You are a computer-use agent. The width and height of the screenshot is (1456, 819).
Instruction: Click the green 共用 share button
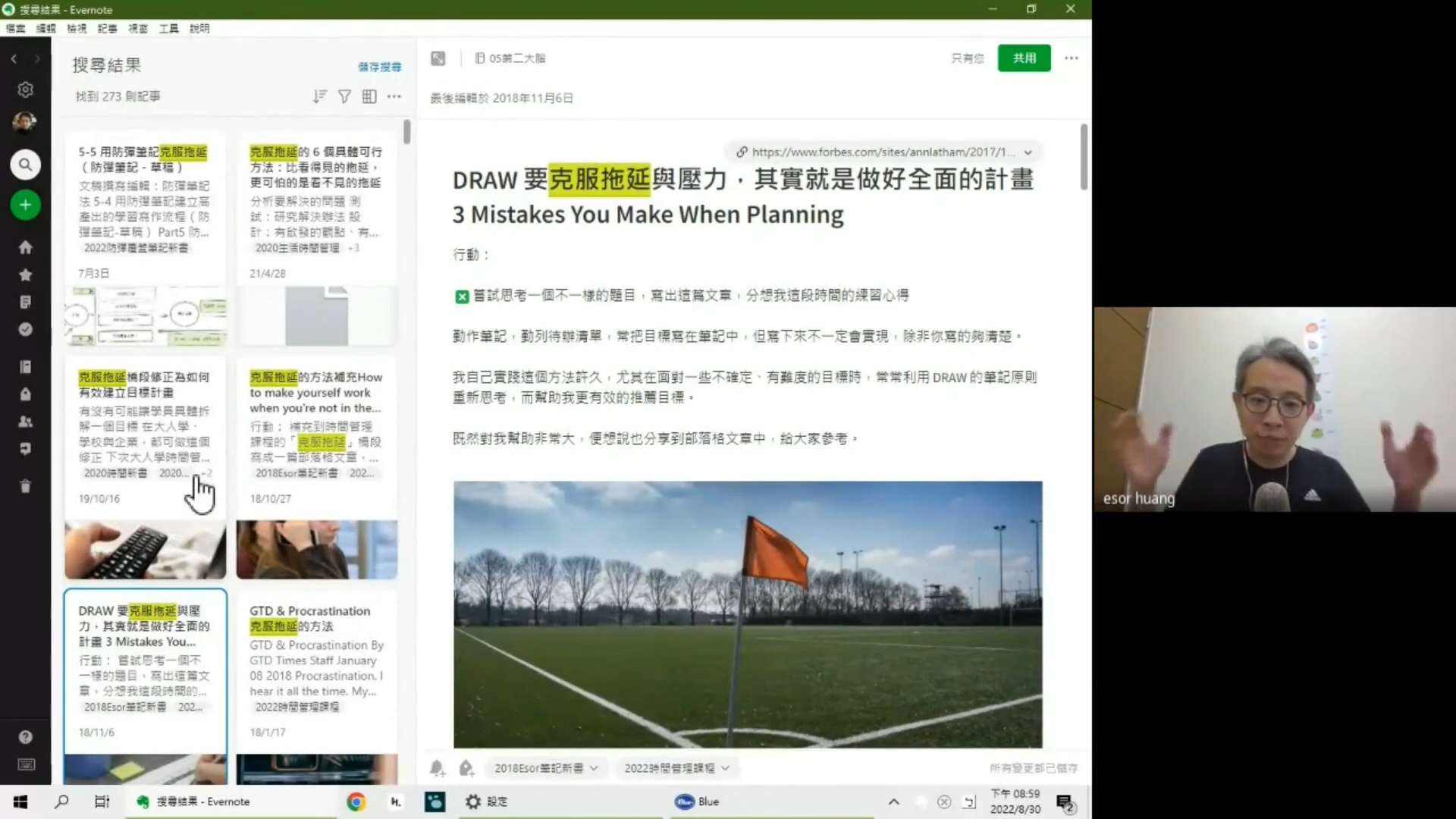pos(1024,58)
